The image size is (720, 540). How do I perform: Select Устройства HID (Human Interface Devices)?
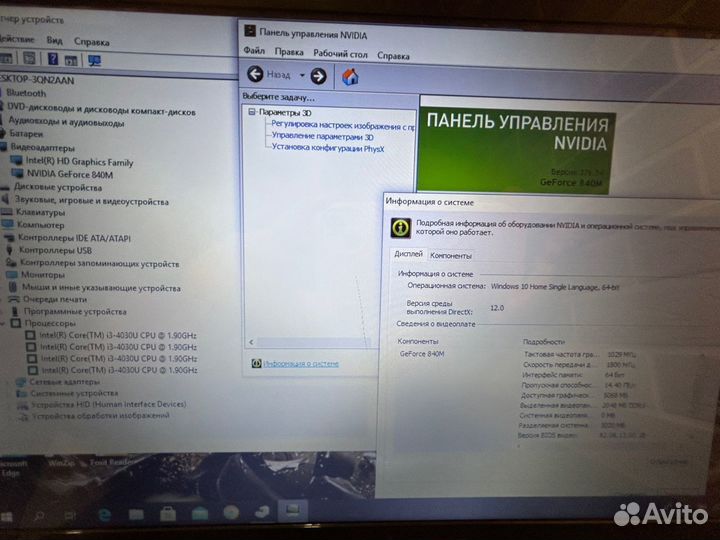tap(108, 404)
